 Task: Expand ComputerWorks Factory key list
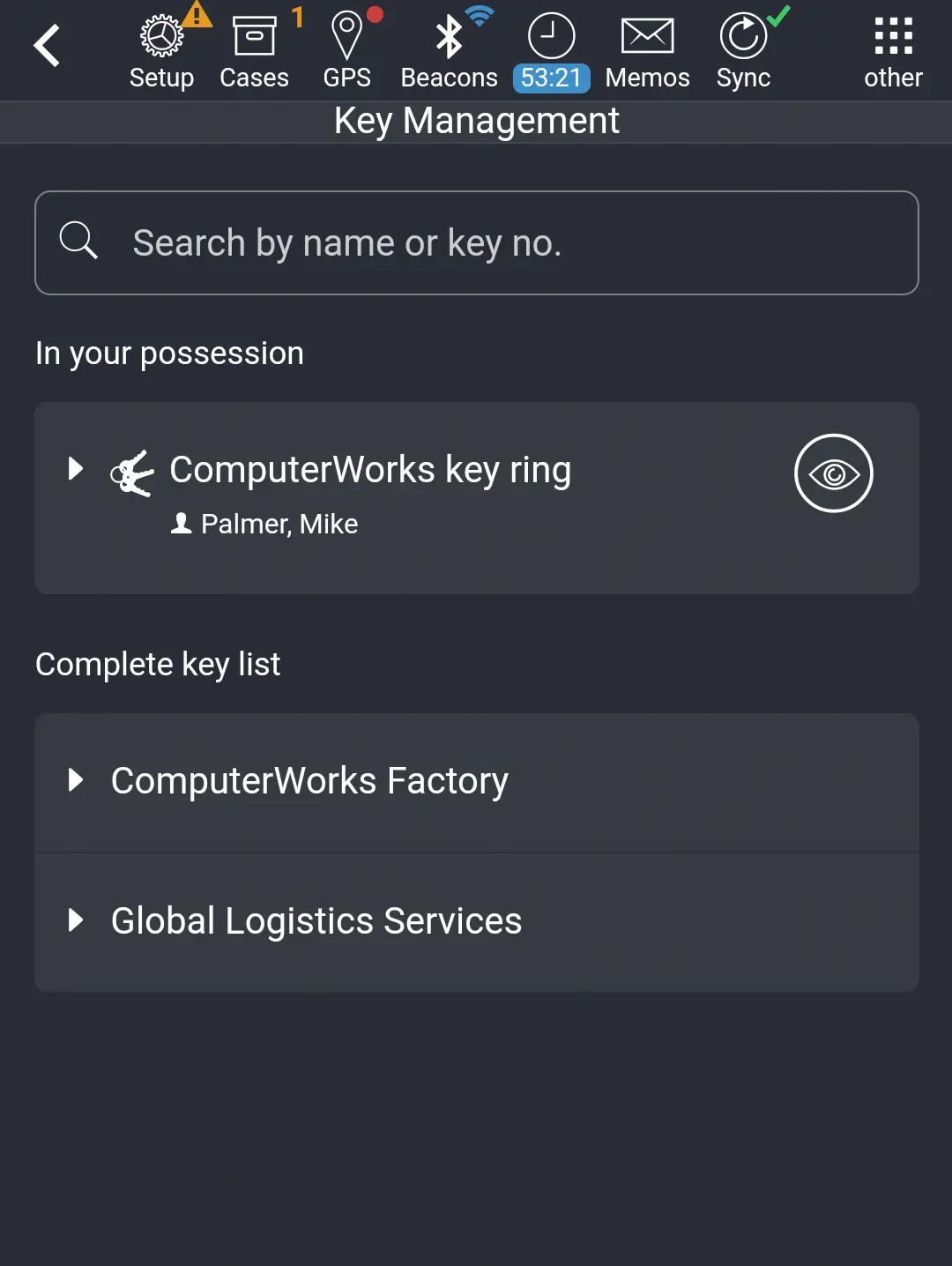coord(75,780)
